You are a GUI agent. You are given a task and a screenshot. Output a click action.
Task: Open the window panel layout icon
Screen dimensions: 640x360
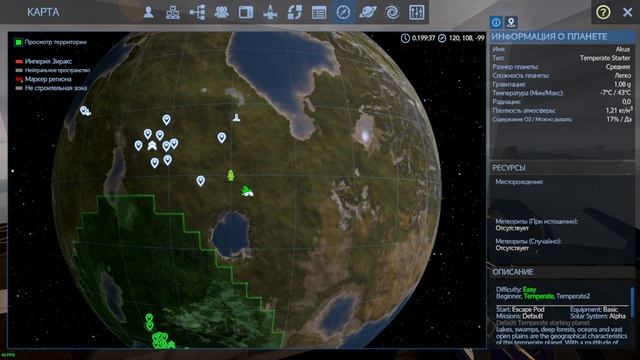[246, 12]
